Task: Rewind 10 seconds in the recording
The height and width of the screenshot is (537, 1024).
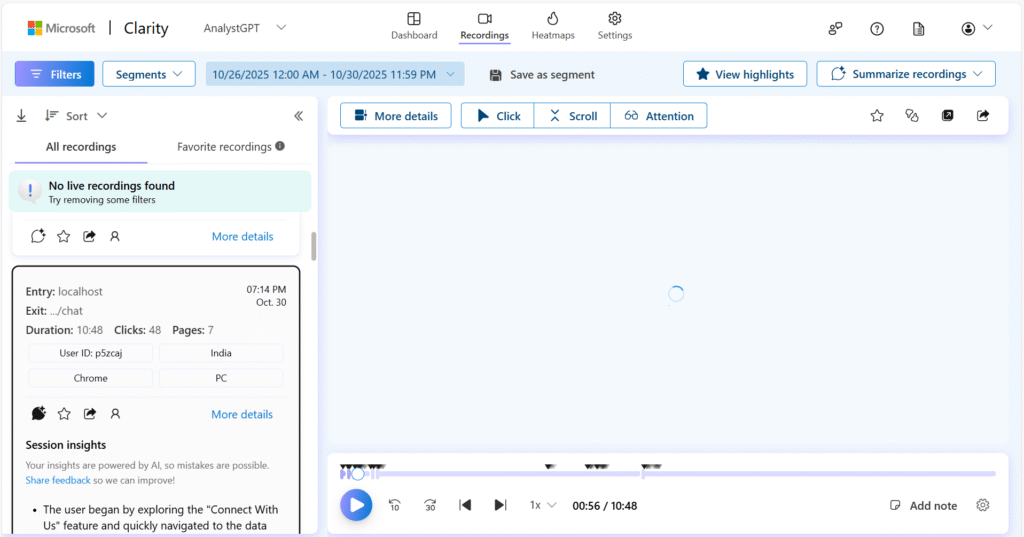Action: 394,505
